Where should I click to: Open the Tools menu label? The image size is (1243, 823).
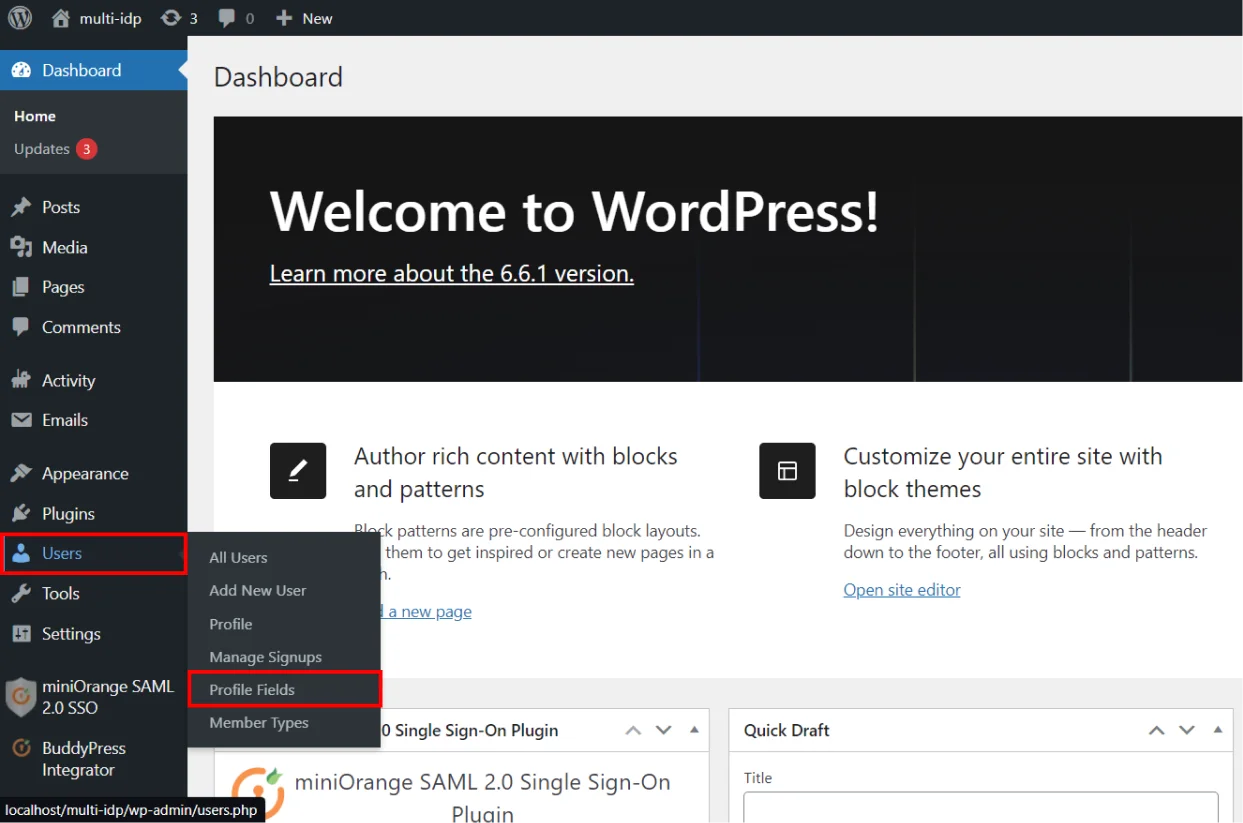(x=61, y=593)
